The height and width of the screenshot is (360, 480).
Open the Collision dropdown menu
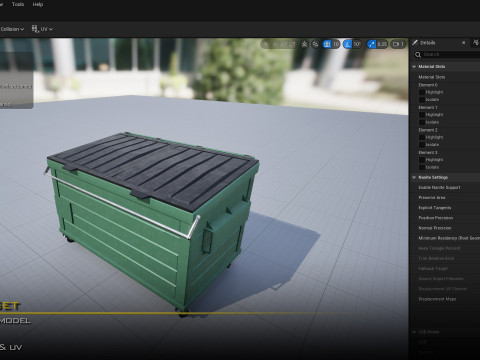point(12,29)
